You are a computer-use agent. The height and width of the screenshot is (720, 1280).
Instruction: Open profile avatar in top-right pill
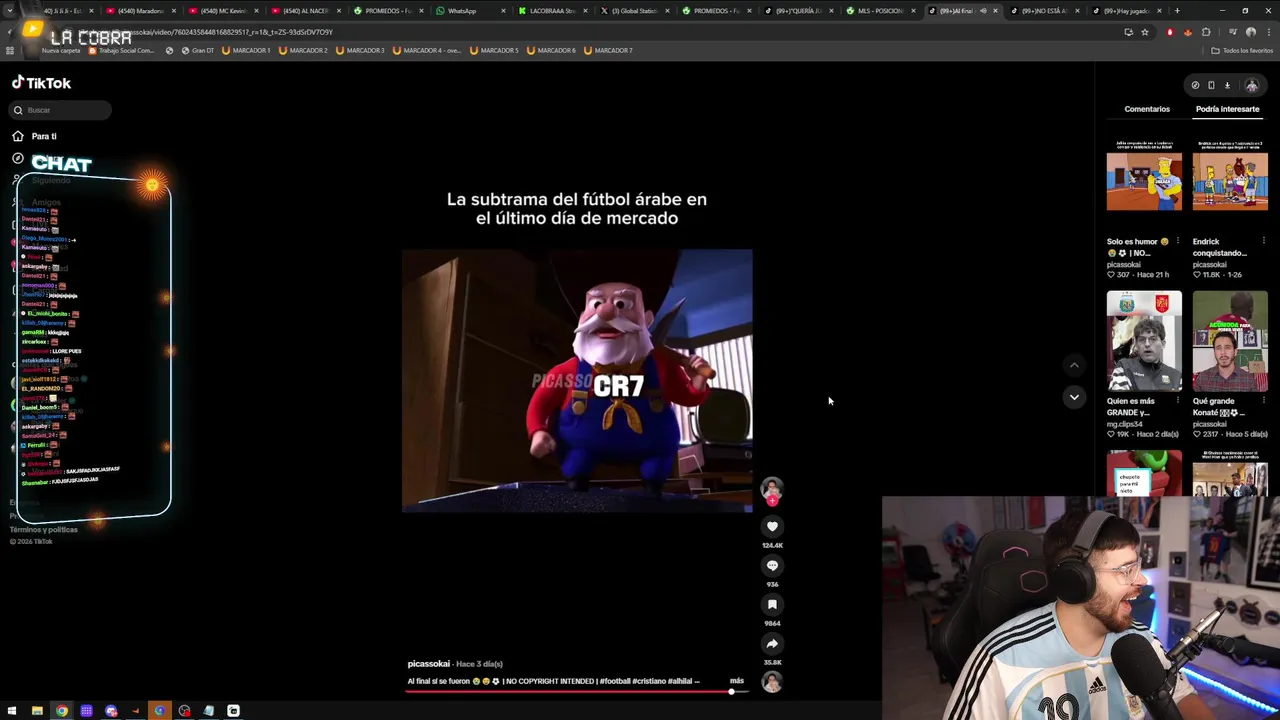pos(1251,85)
